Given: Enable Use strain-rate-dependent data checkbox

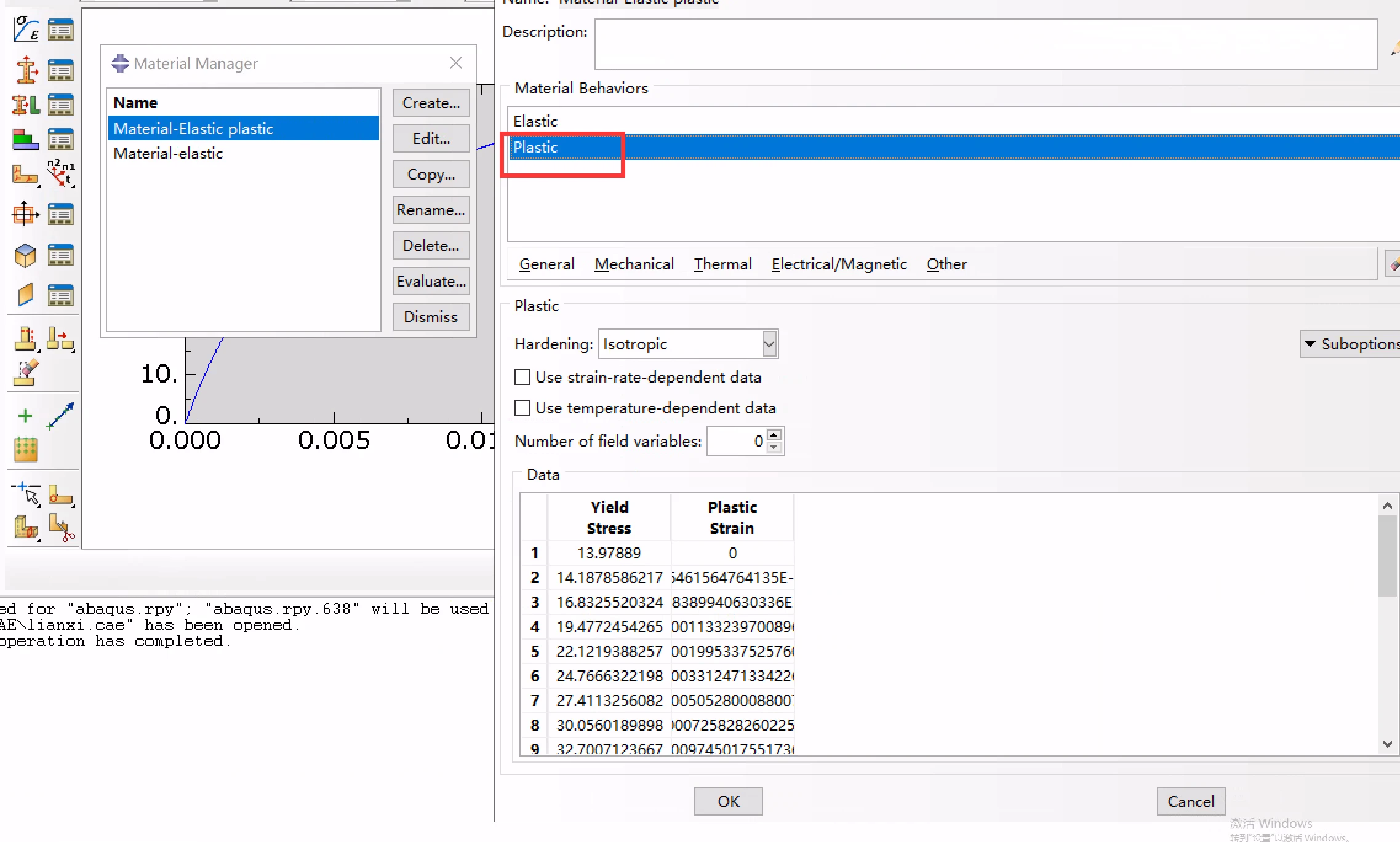Looking at the screenshot, I should pyautogui.click(x=522, y=377).
